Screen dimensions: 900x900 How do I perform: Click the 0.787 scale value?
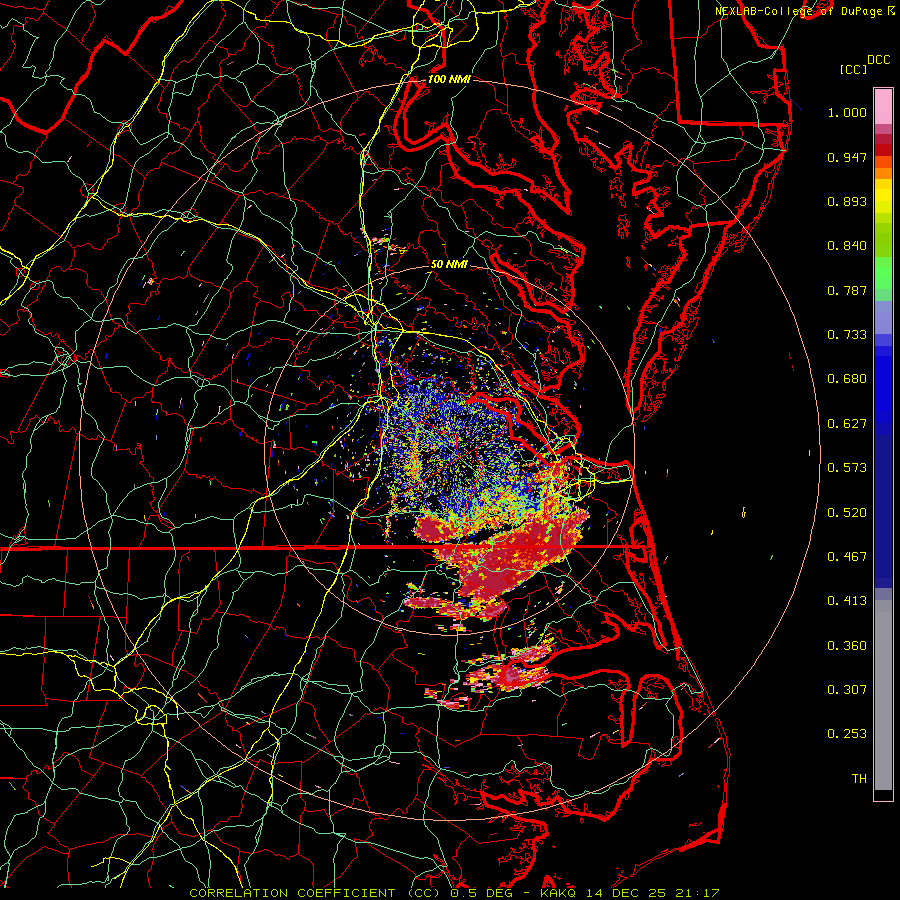point(847,290)
